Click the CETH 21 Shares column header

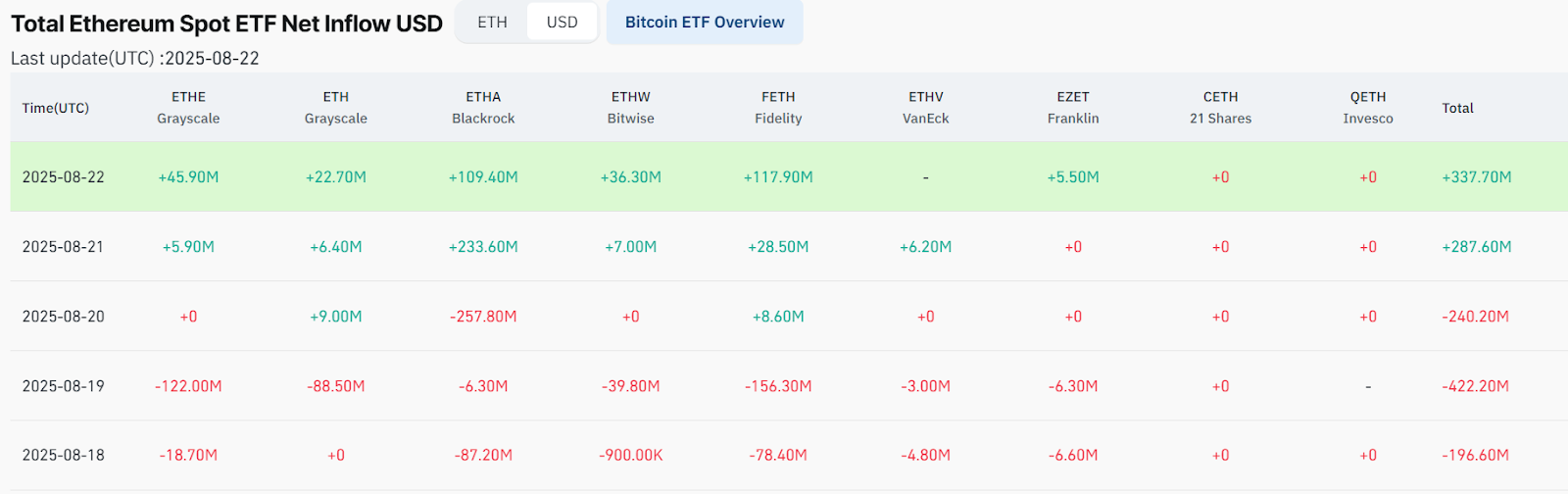tap(1221, 108)
